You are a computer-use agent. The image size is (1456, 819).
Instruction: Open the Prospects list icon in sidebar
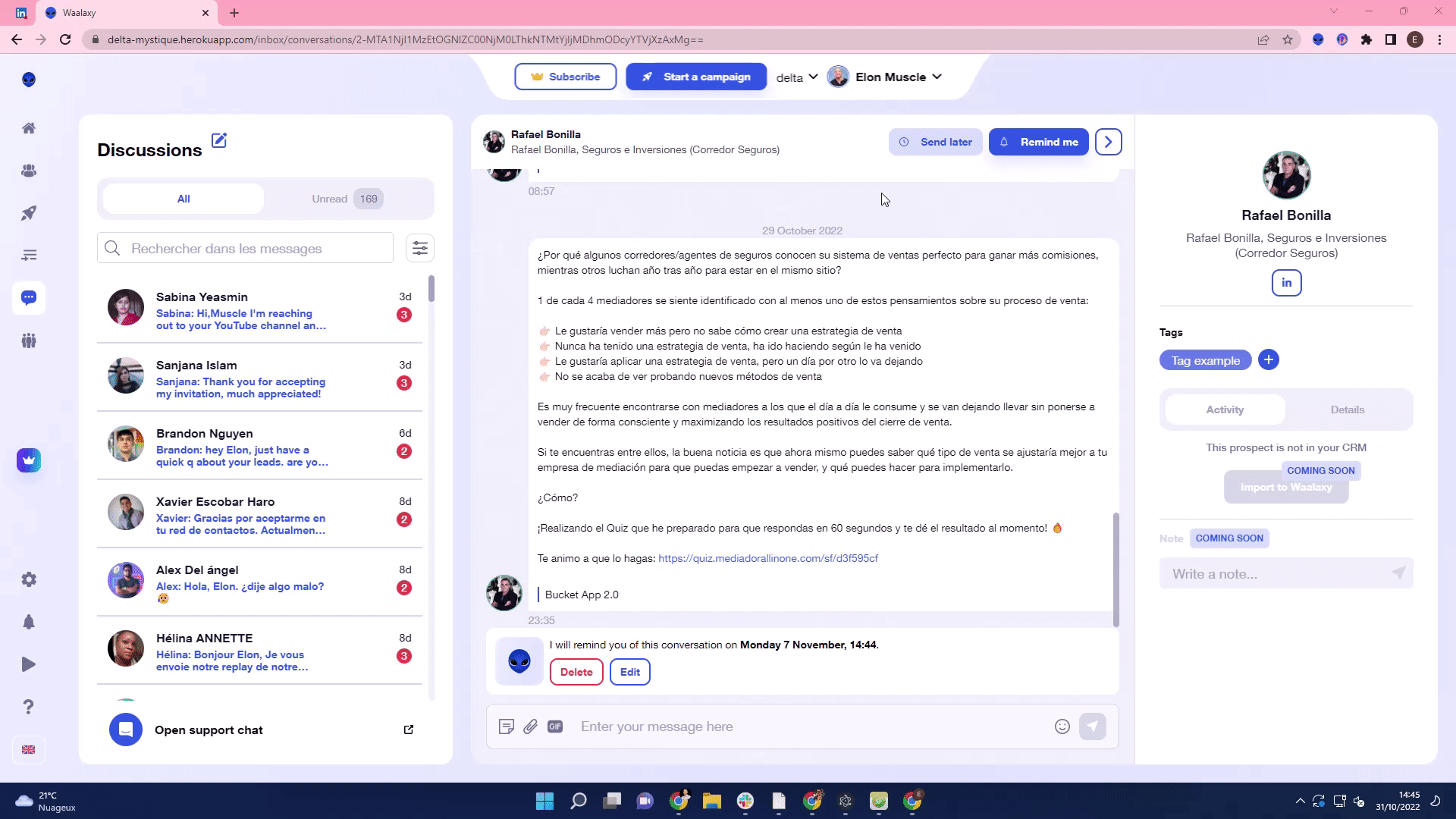point(29,171)
